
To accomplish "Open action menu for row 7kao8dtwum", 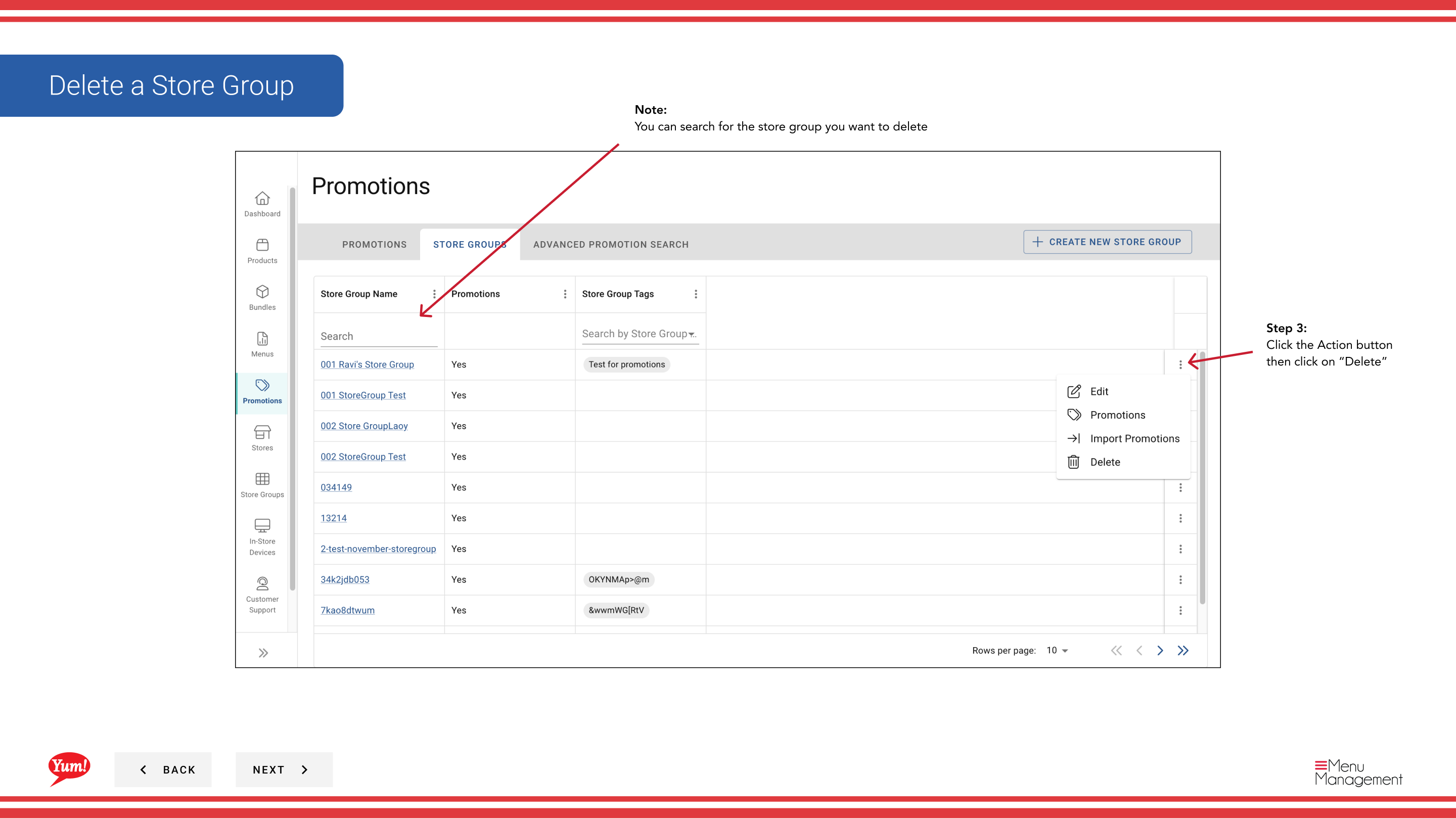I will 1180,610.
